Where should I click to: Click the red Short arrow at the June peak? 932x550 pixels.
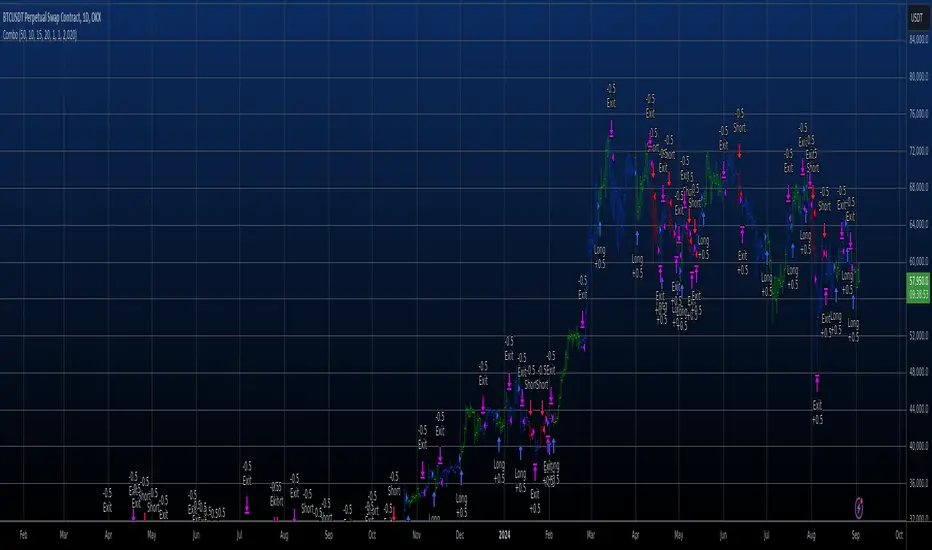pyautogui.click(x=739, y=150)
